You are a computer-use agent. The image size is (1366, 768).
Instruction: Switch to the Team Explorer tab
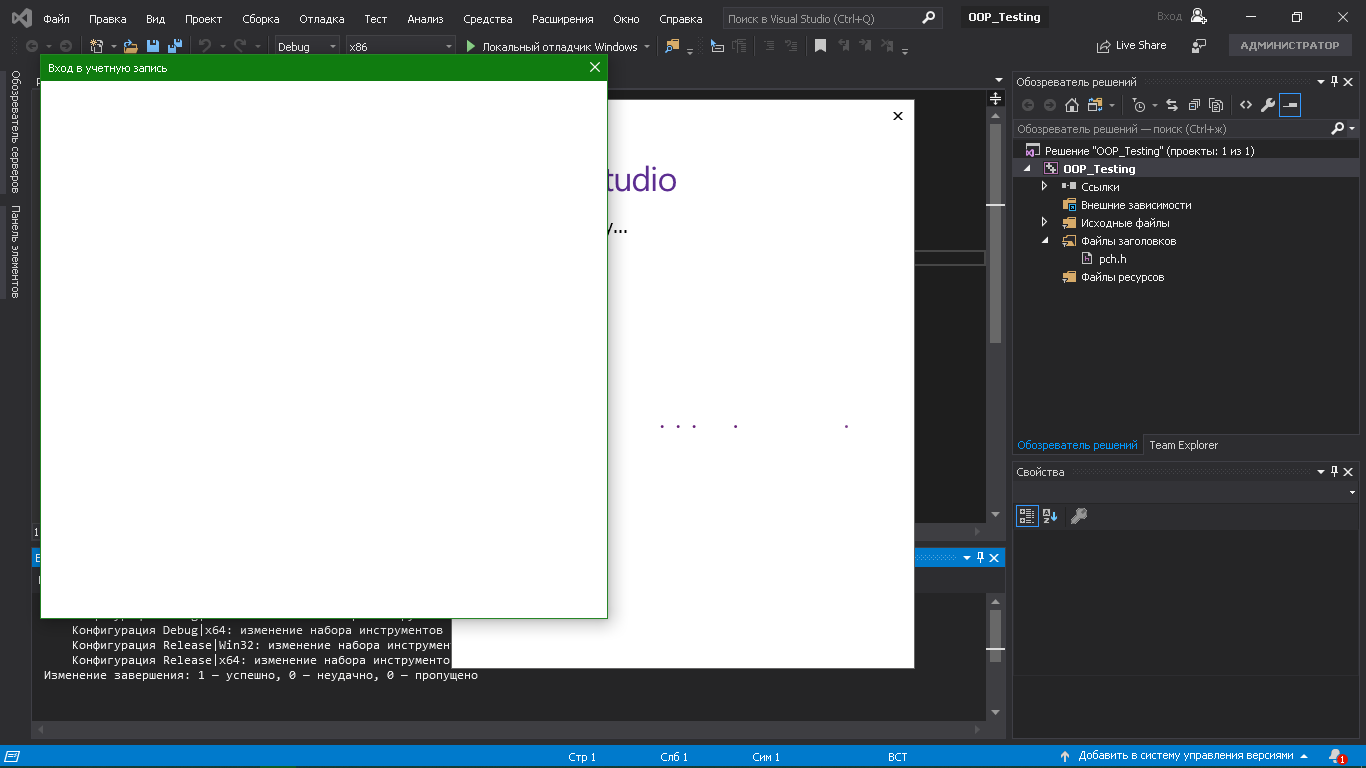(x=1183, y=445)
